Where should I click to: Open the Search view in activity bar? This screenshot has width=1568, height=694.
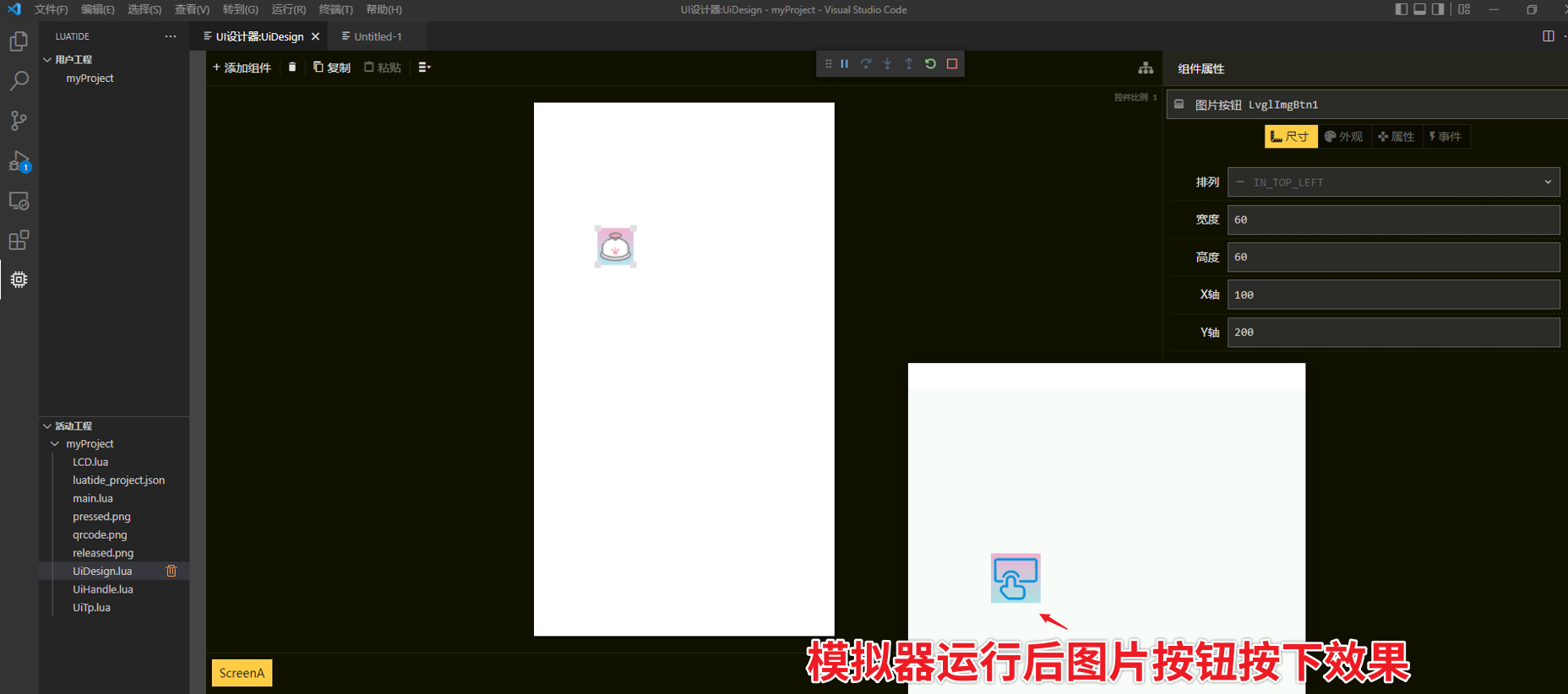tap(19, 81)
